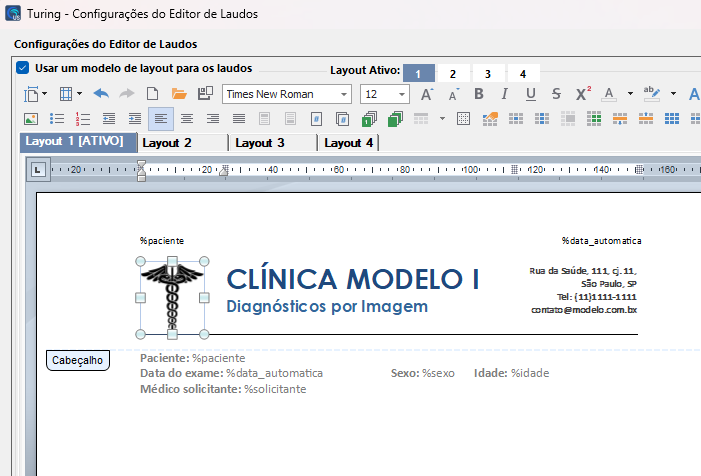Apply strikethrough formatting
This screenshot has height=476, width=701.
[x=556, y=94]
